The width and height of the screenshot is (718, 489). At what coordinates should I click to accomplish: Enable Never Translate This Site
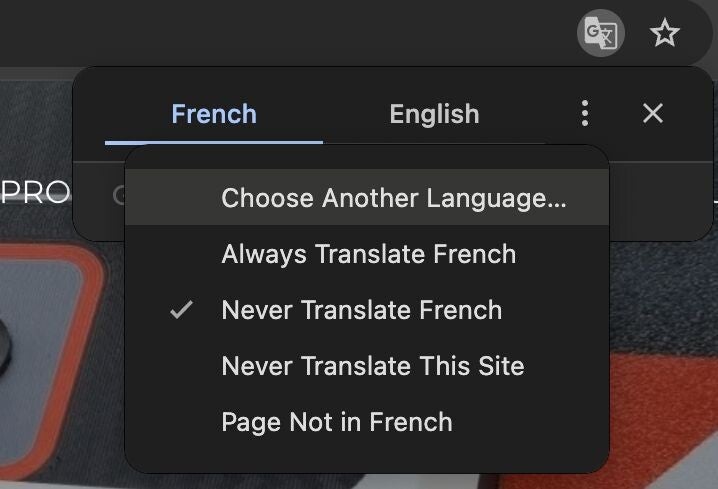[x=372, y=366]
